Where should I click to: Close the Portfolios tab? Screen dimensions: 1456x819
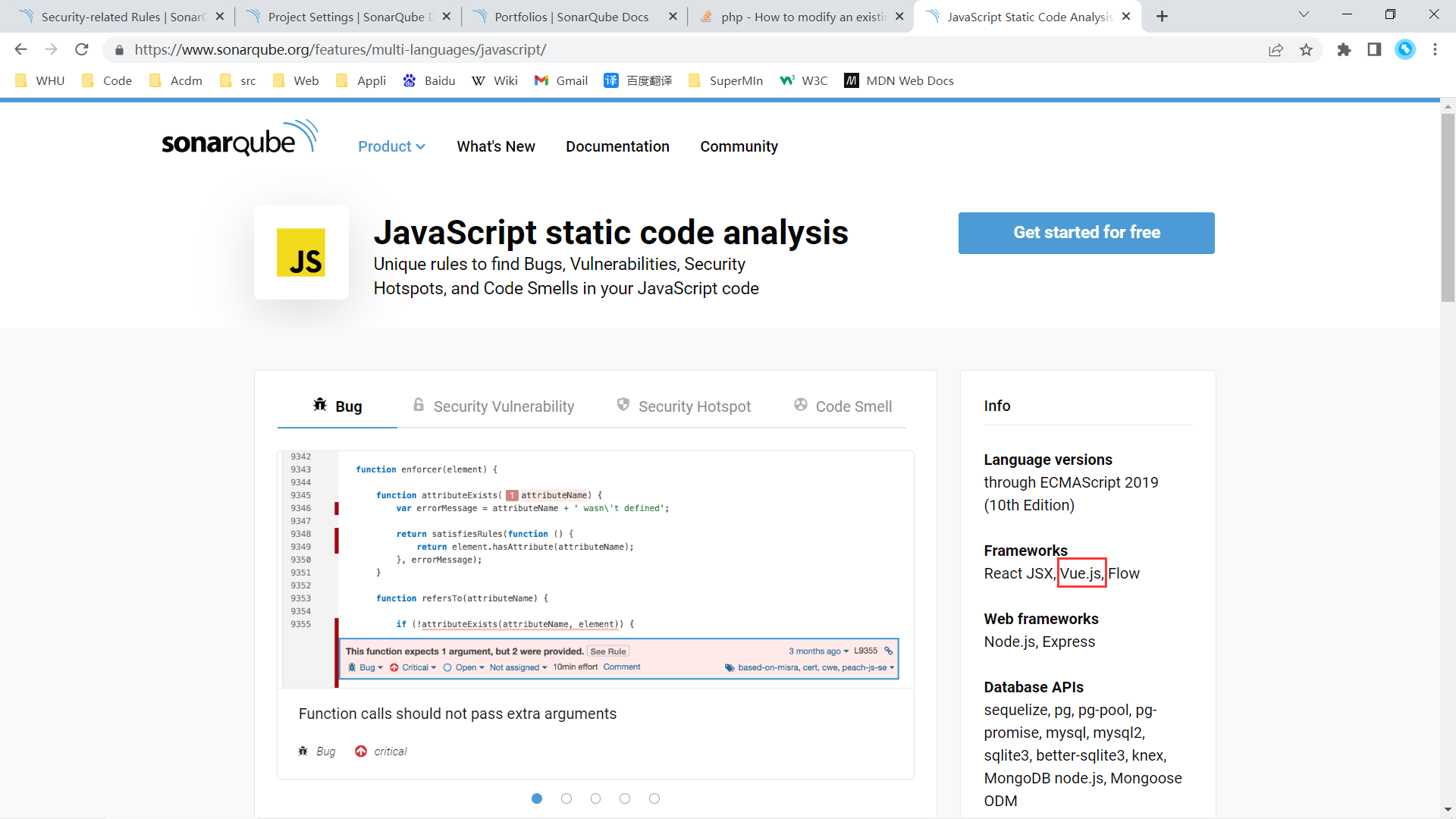pyautogui.click(x=673, y=17)
